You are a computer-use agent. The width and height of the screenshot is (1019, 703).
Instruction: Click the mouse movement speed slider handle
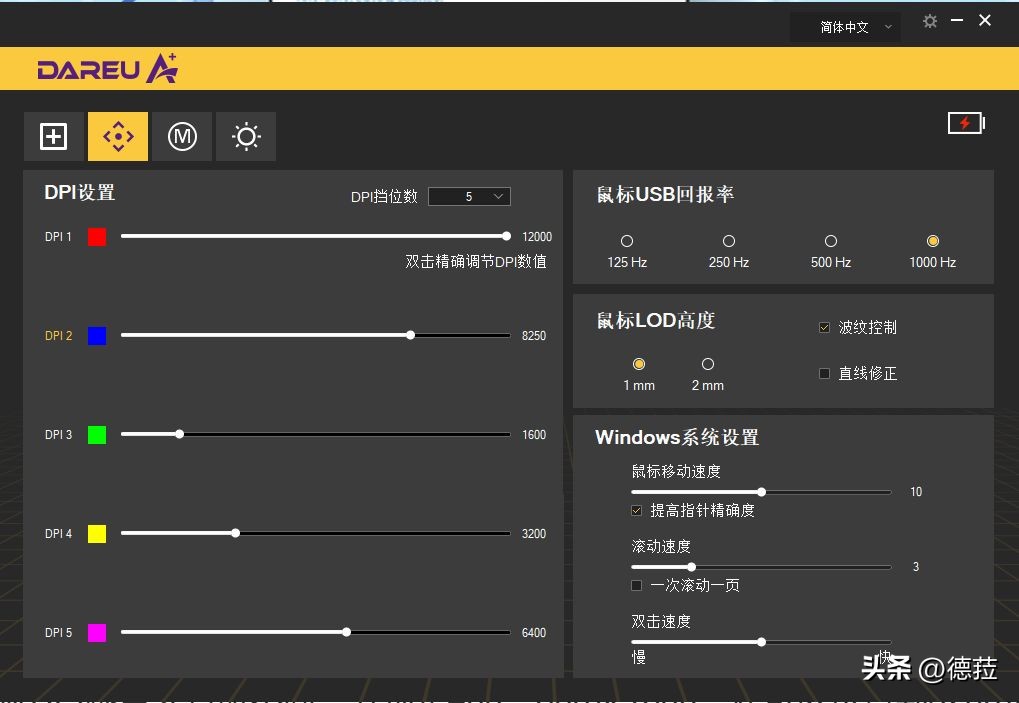(762, 492)
